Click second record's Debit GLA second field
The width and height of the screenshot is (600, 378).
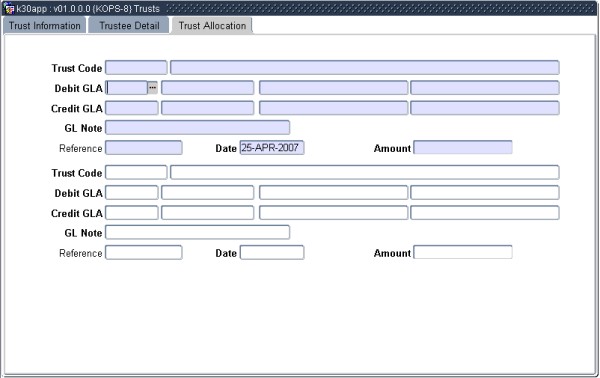pos(207,193)
